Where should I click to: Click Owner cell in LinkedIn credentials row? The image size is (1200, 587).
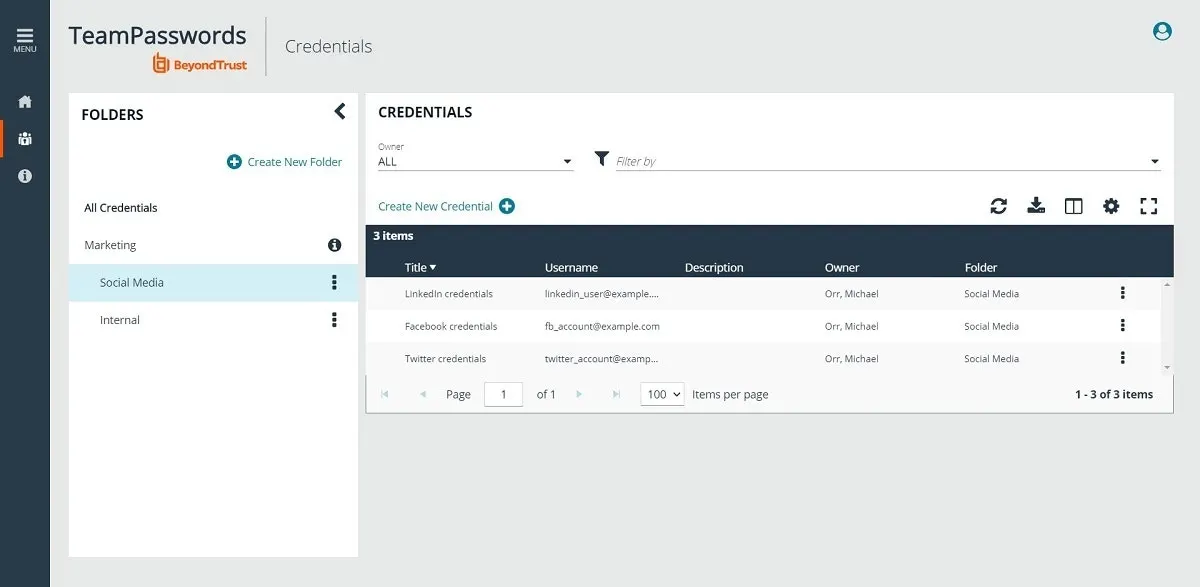tap(852, 294)
